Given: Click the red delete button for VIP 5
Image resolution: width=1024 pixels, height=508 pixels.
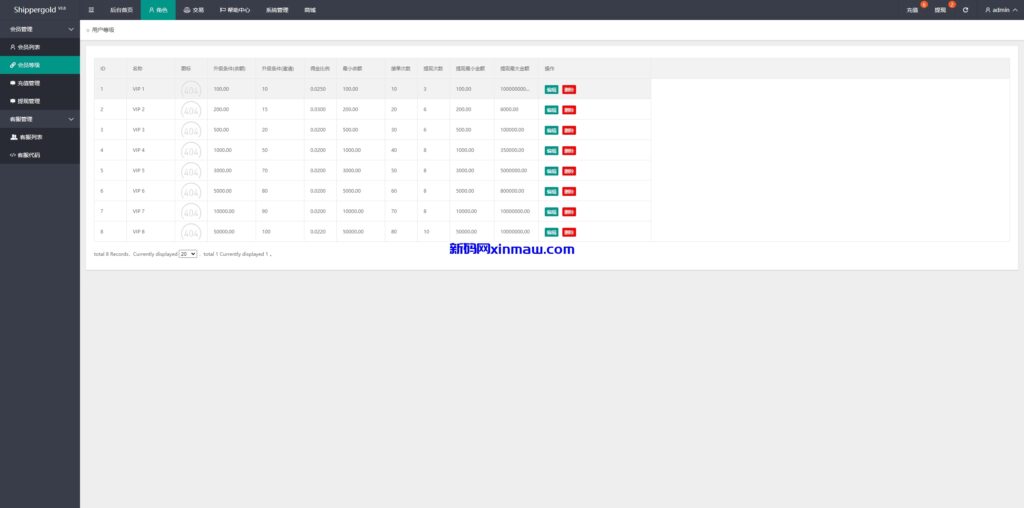Looking at the screenshot, I should (569, 171).
